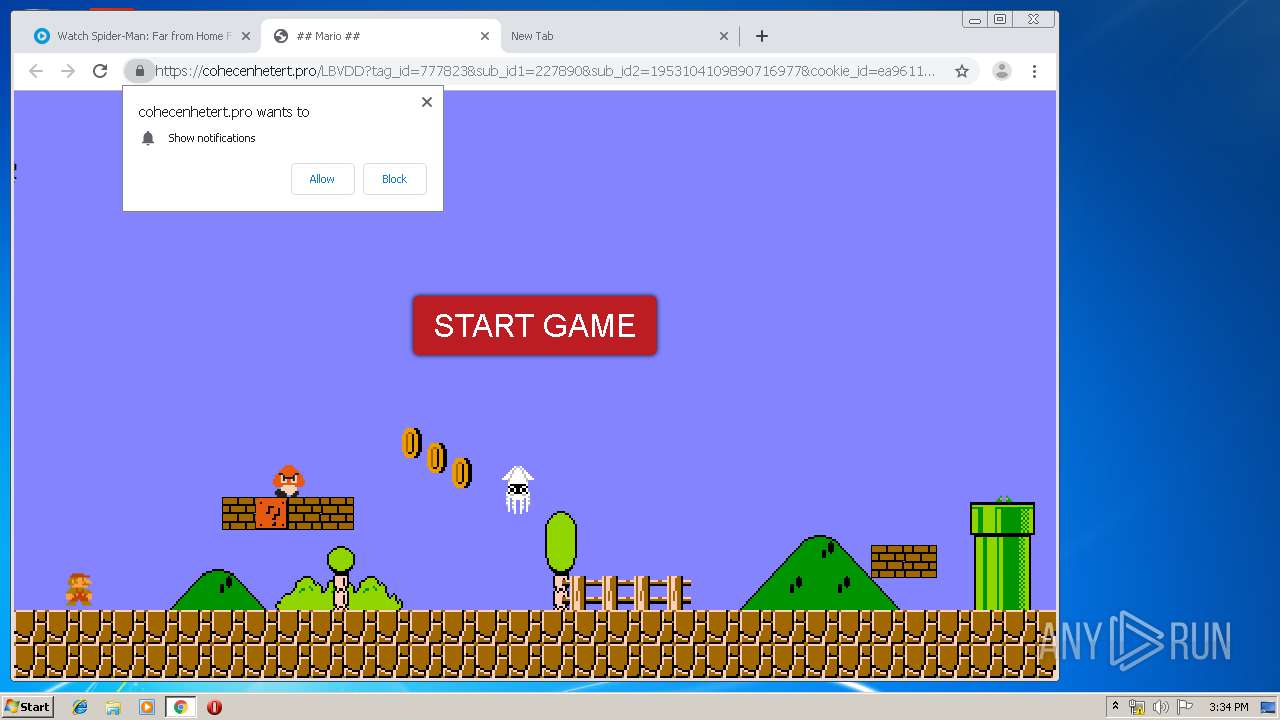This screenshot has width=1280, height=720.
Task: Select the ## Mario ## tab
Action: pyautogui.click(x=380, y=36)
